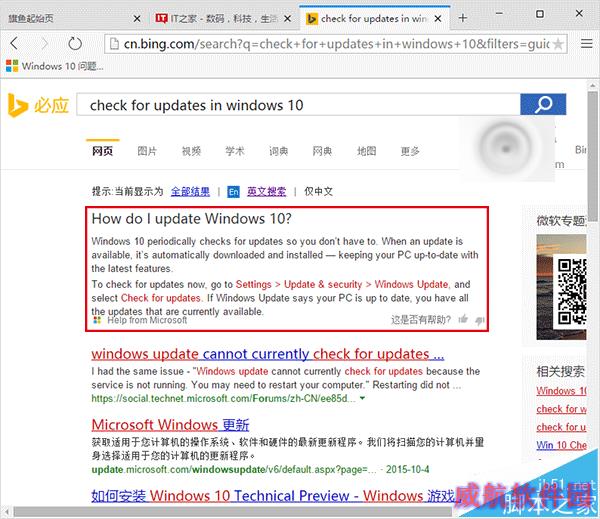600x519 pixels.
Task: Open a new tab with plus button
Action: [463, 18]
